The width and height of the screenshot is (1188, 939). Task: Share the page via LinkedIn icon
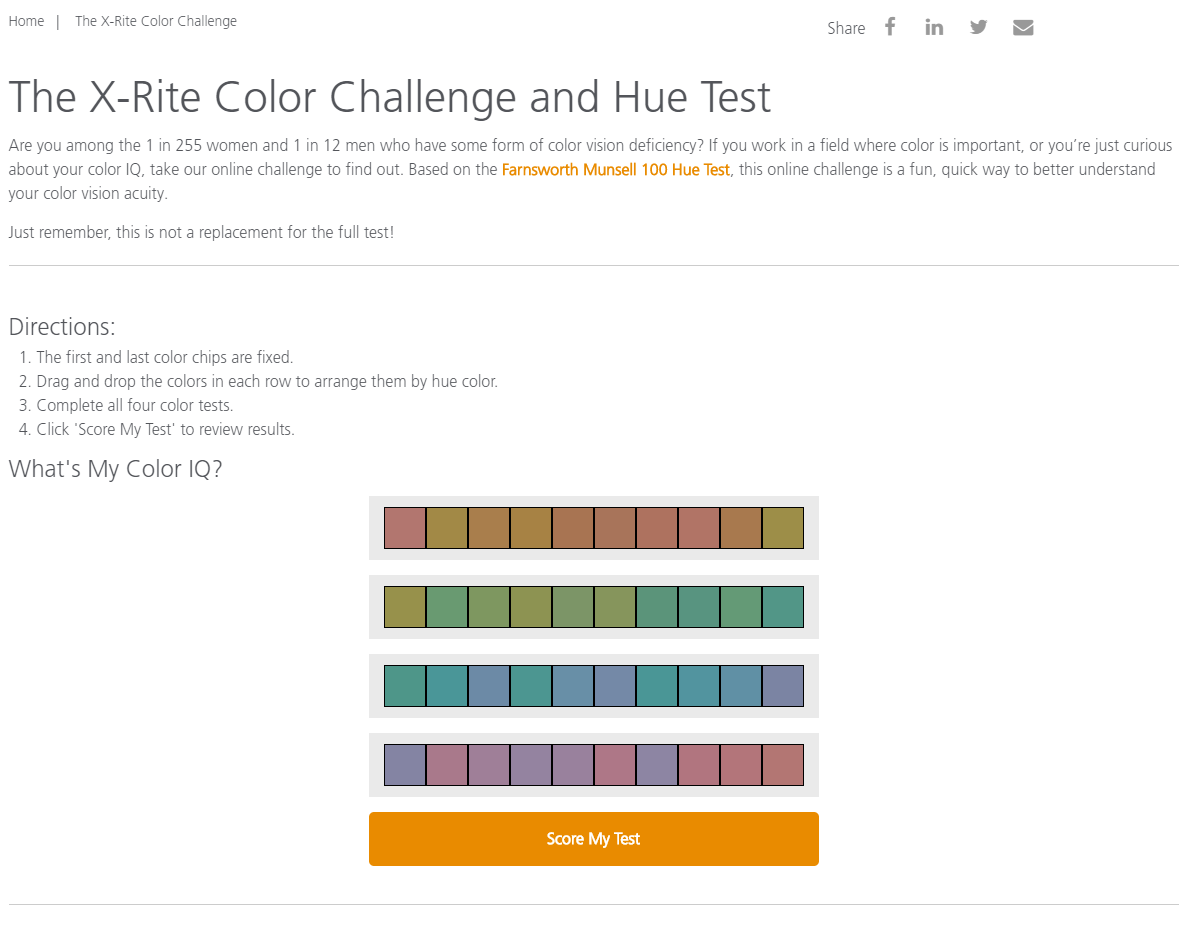(x=934, y=27)
